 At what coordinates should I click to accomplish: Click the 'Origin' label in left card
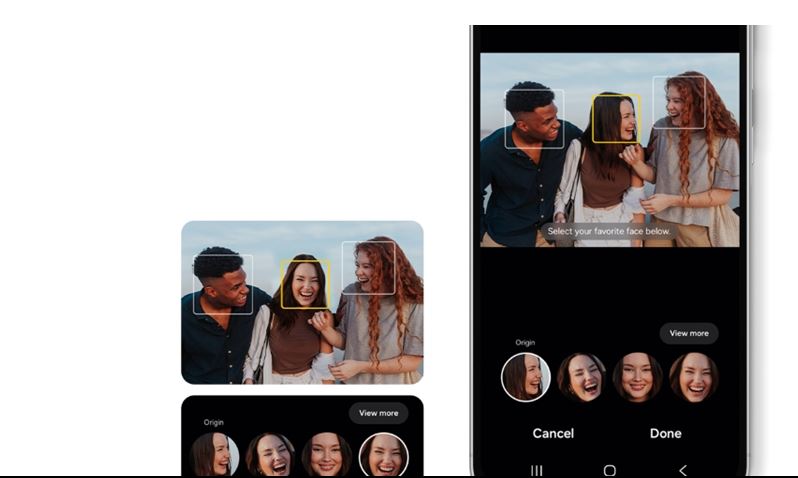click(214, 423)
